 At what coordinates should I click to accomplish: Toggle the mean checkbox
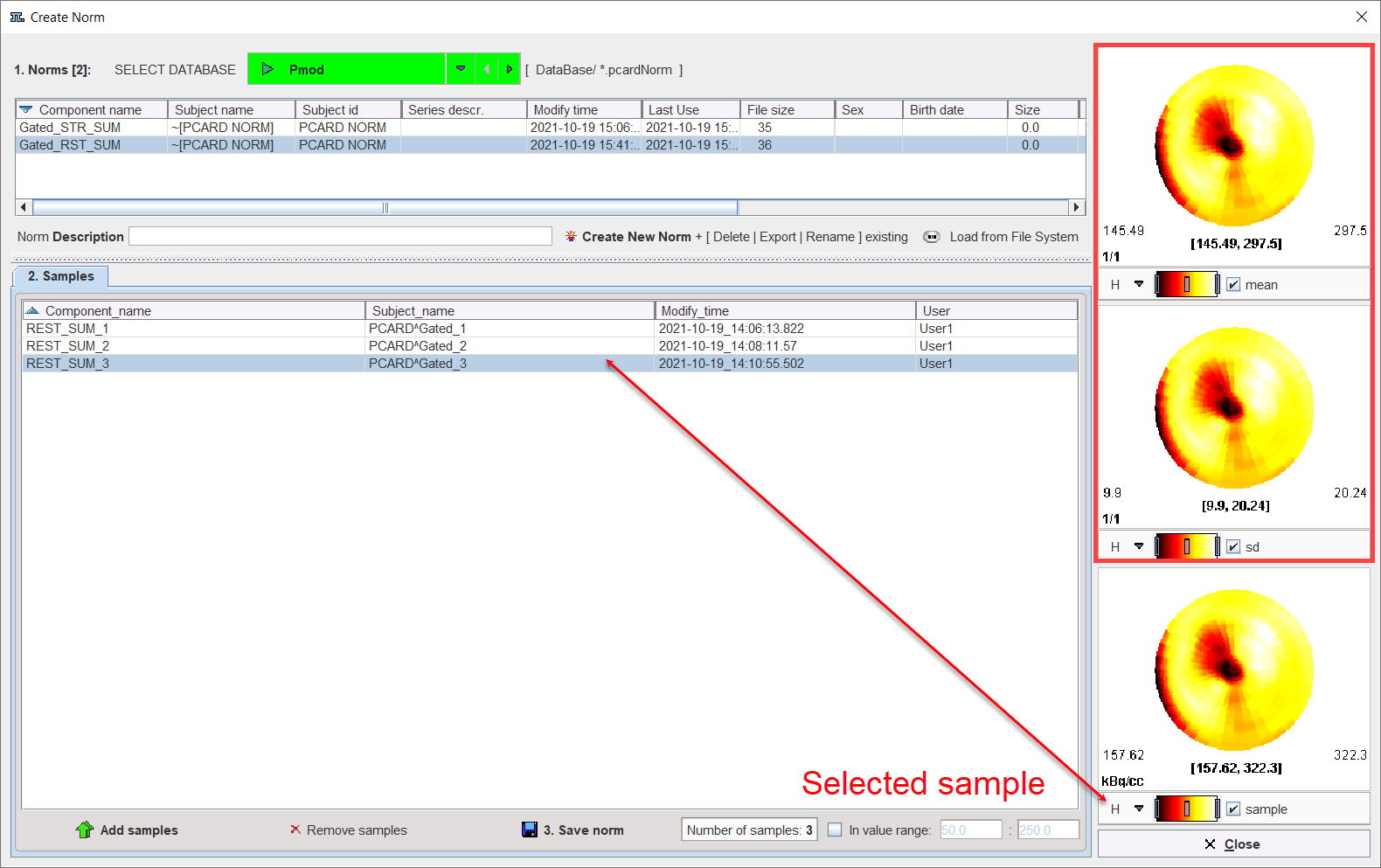pos(1233,284)
